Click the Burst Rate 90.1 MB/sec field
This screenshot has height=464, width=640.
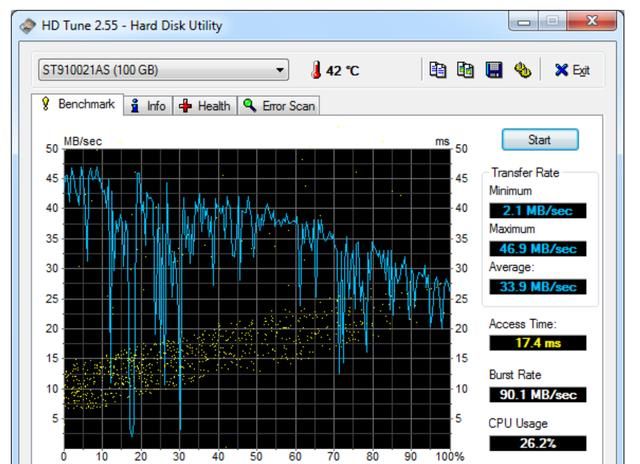click(537, 394)
